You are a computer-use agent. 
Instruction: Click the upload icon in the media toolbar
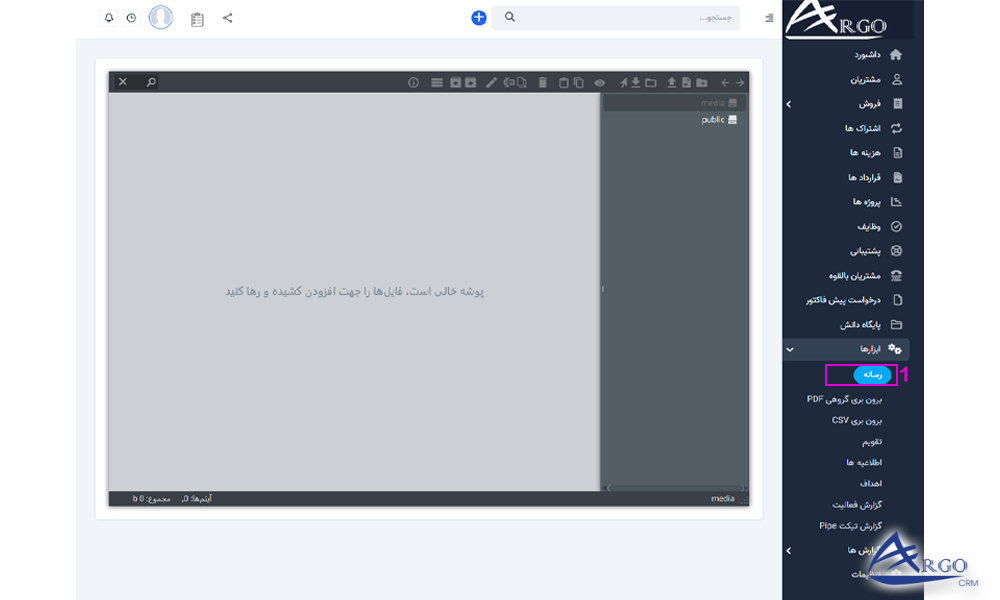click(670, 83)
